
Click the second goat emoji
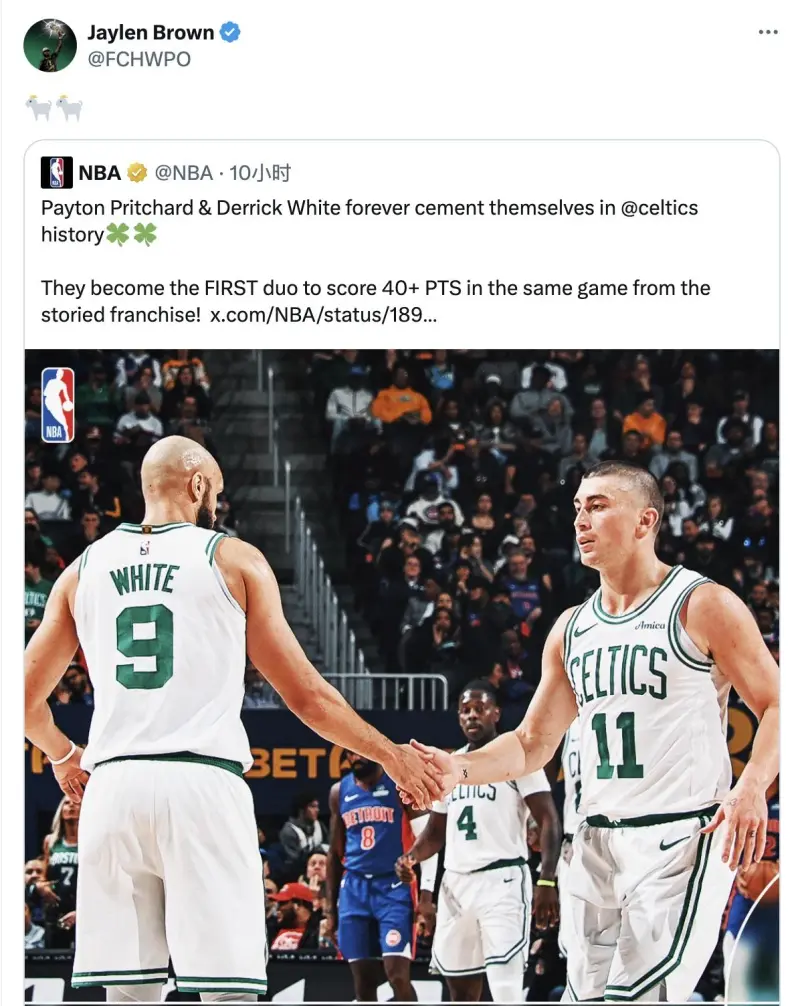(x=69, y=108)
